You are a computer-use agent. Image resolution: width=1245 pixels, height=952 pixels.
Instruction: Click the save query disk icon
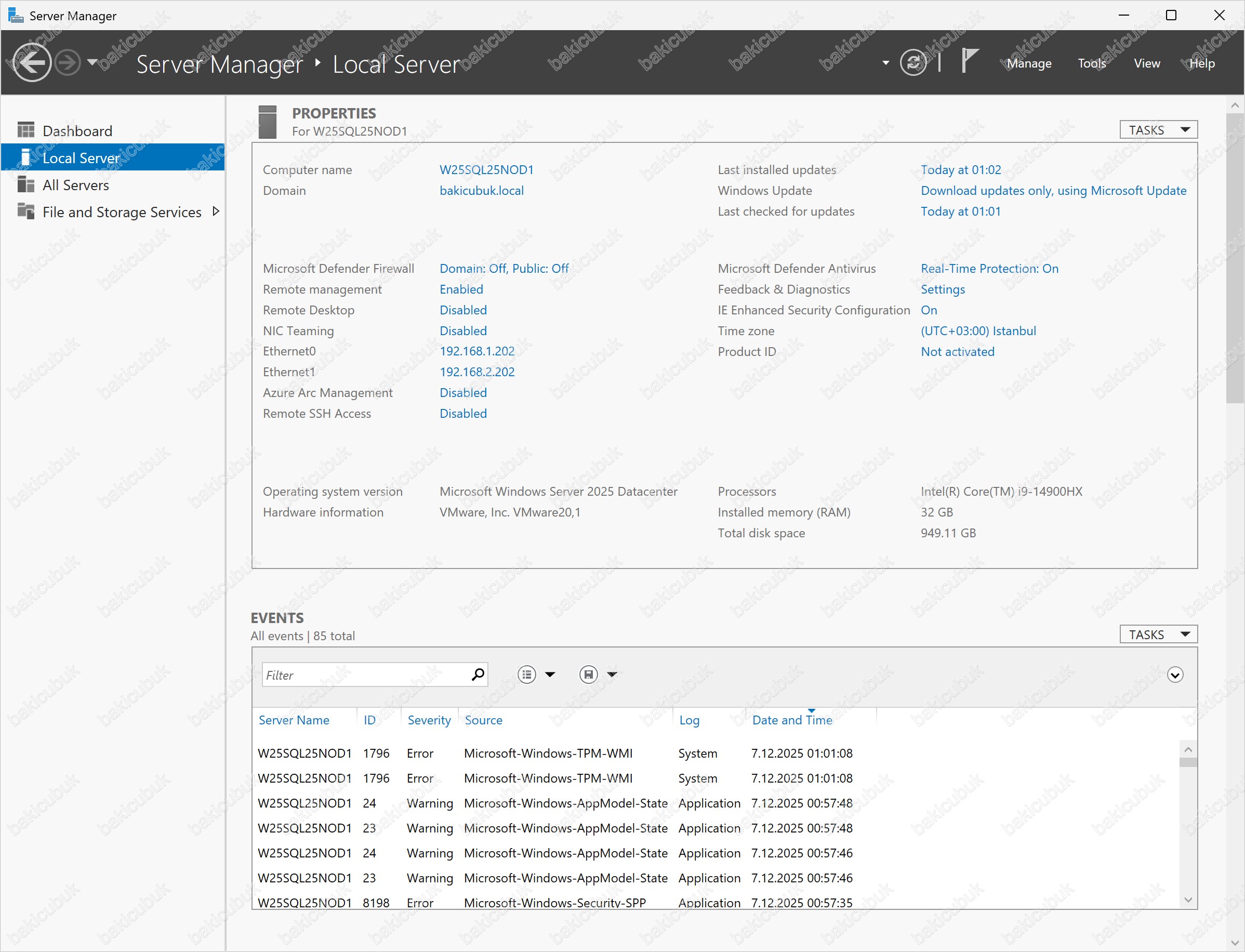pyautogui.click(x=588, y=675)
